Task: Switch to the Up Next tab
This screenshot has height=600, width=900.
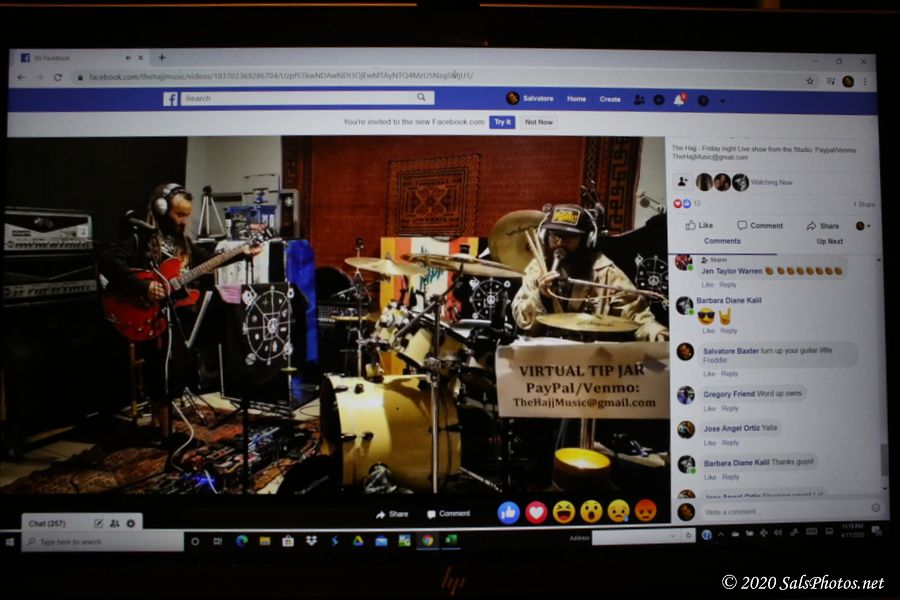Action: point(829,241)
